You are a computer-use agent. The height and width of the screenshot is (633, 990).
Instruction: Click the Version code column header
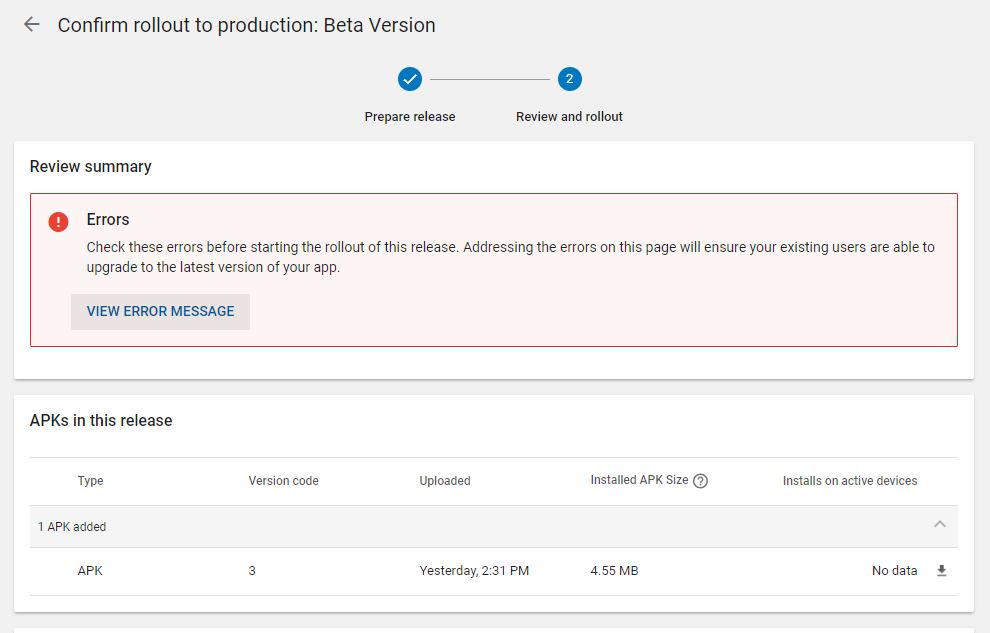pos(283,481)
